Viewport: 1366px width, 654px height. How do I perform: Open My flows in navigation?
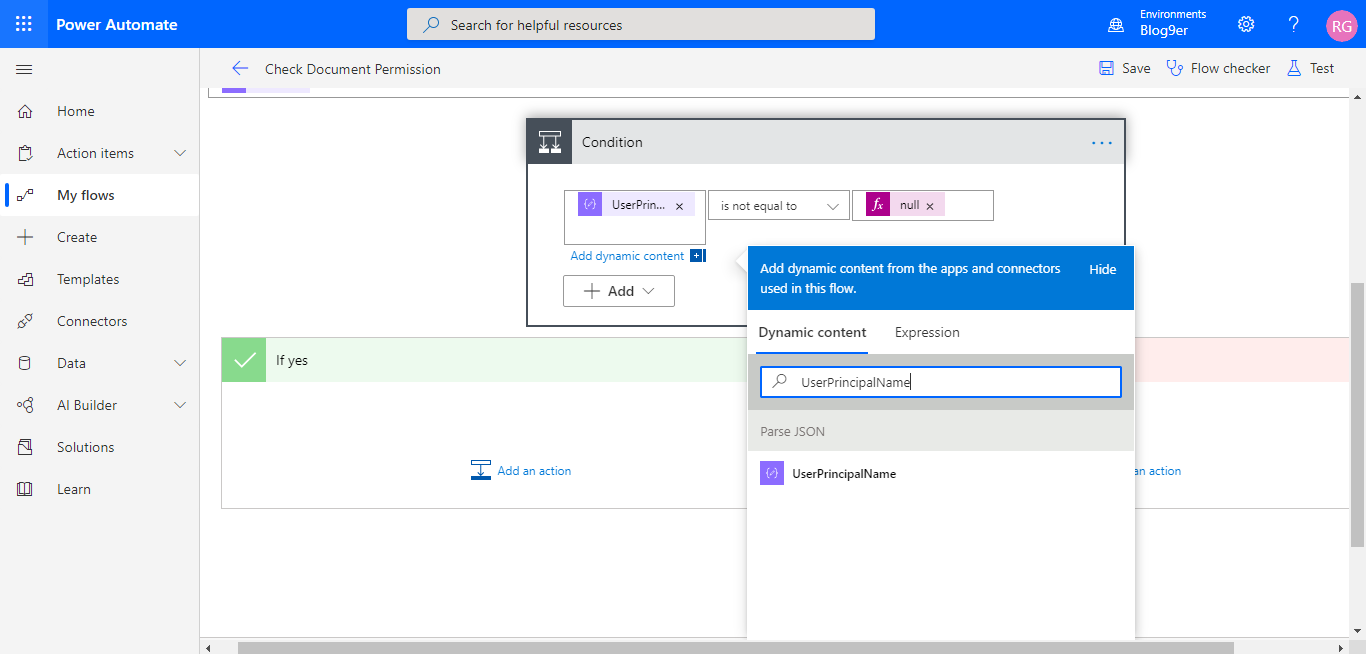click(99, 195)
